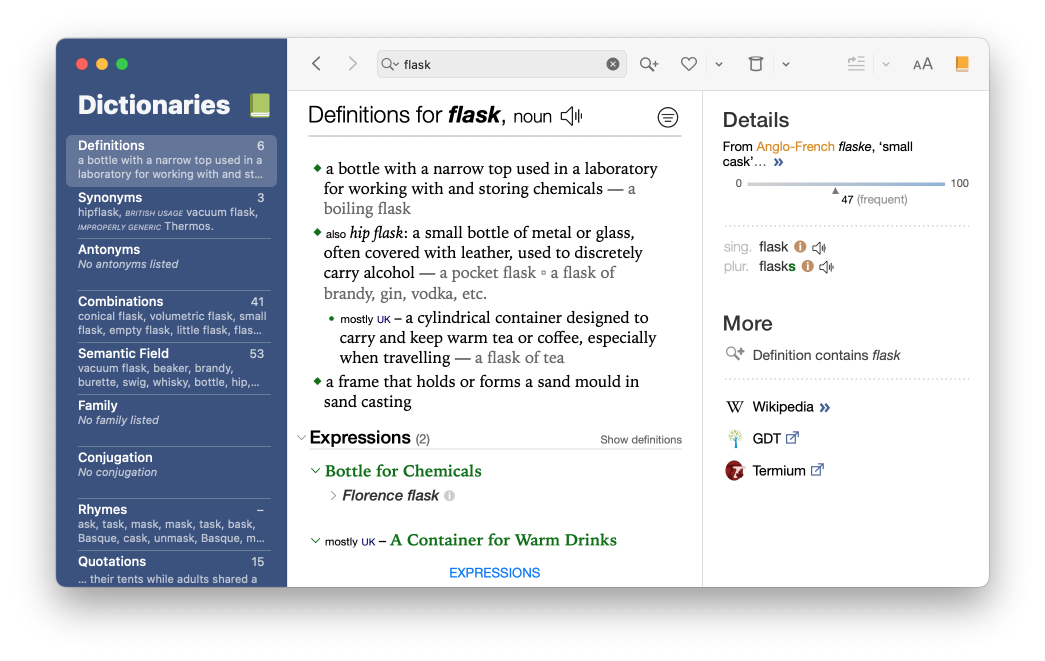Viewport: 1045px width, 661px height.
Task: Collapse the Expressions section
Action: tap(301, 438)
